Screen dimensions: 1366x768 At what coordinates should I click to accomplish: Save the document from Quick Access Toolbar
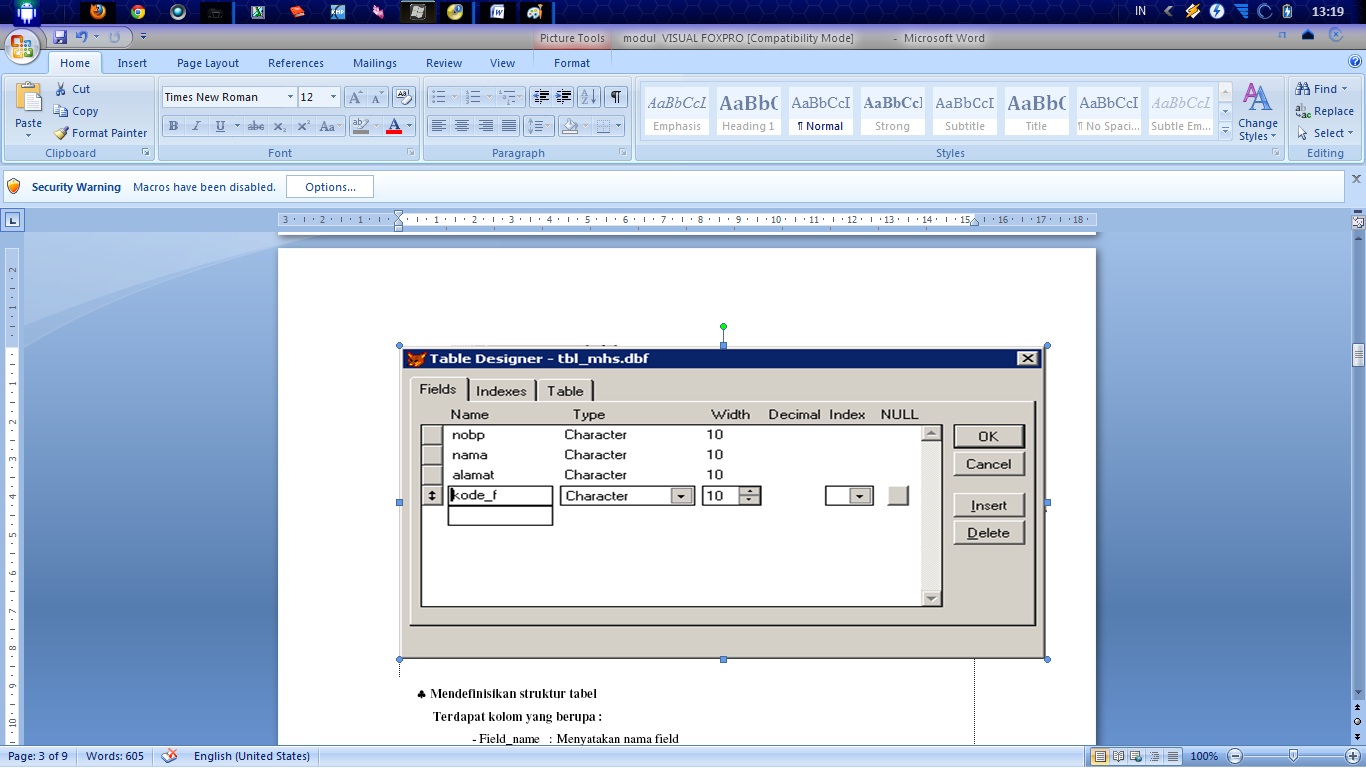click(60, 37)
